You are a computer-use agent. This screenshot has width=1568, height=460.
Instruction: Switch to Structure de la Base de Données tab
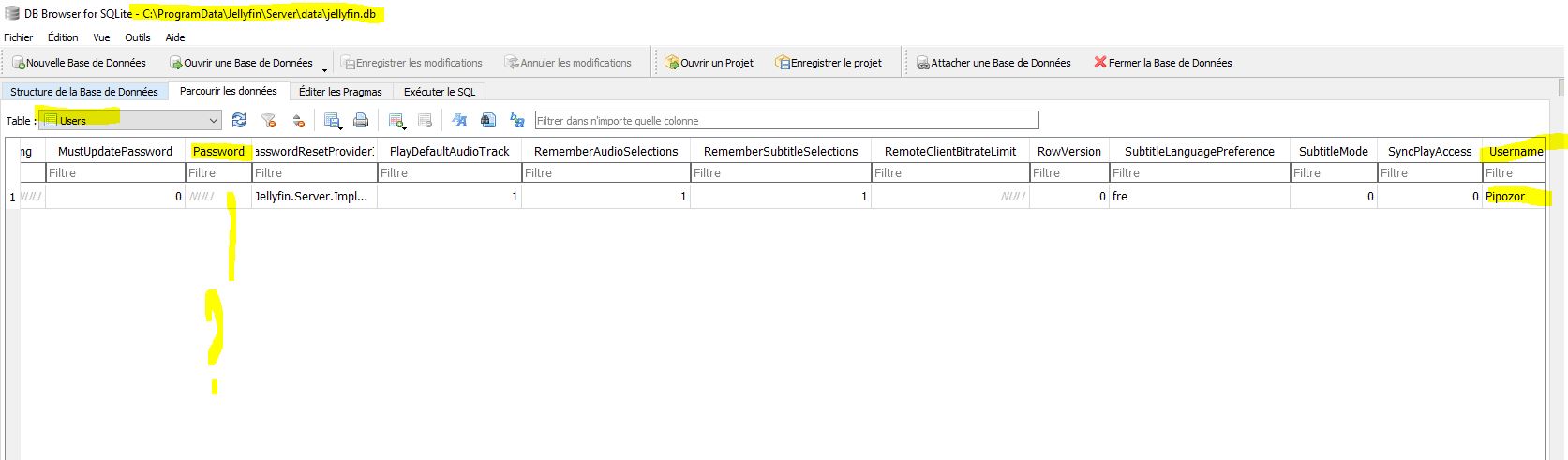pyautogui.click(x=84, y=92)
